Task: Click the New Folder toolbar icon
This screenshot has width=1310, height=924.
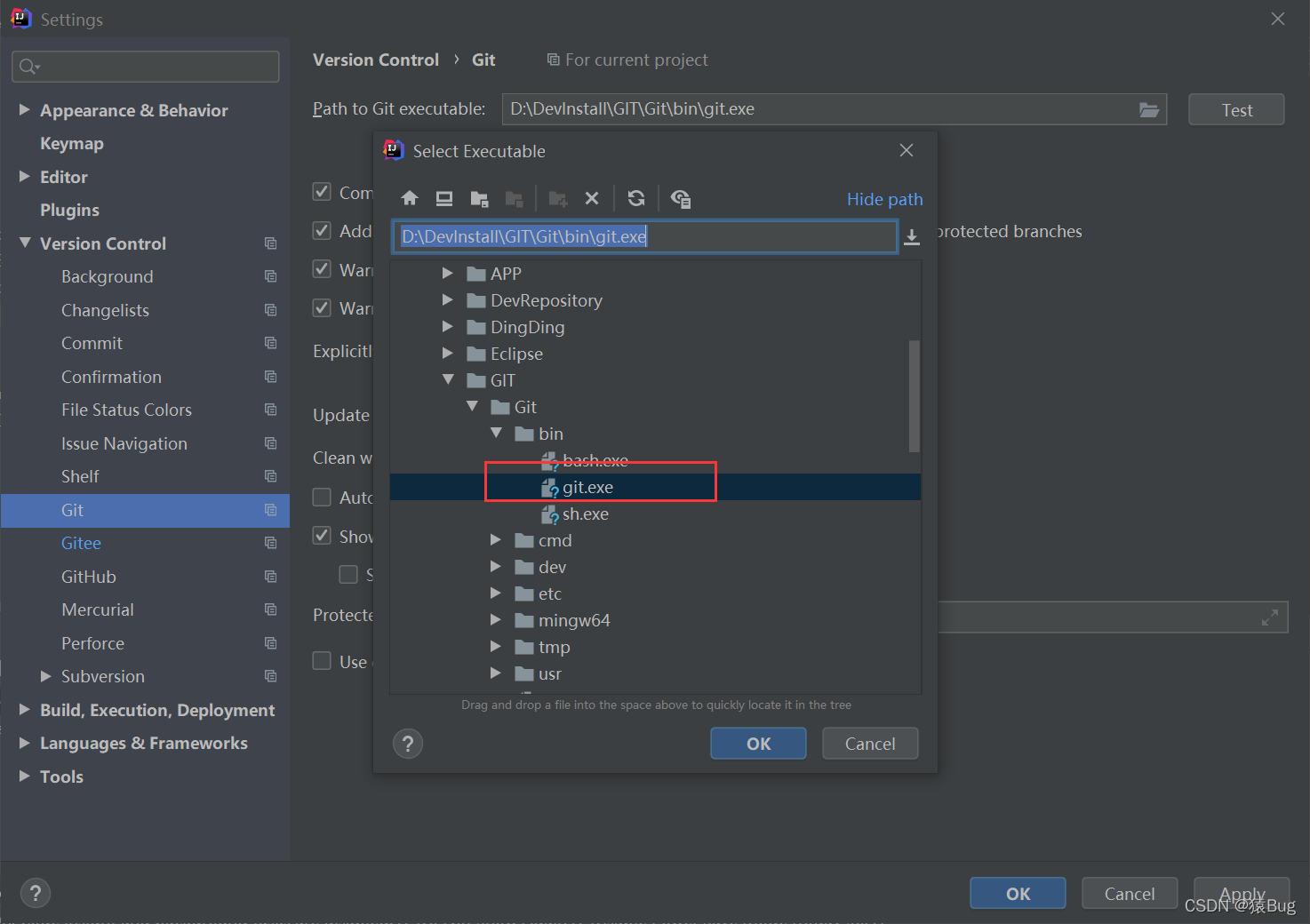Action: click(558, 199)
